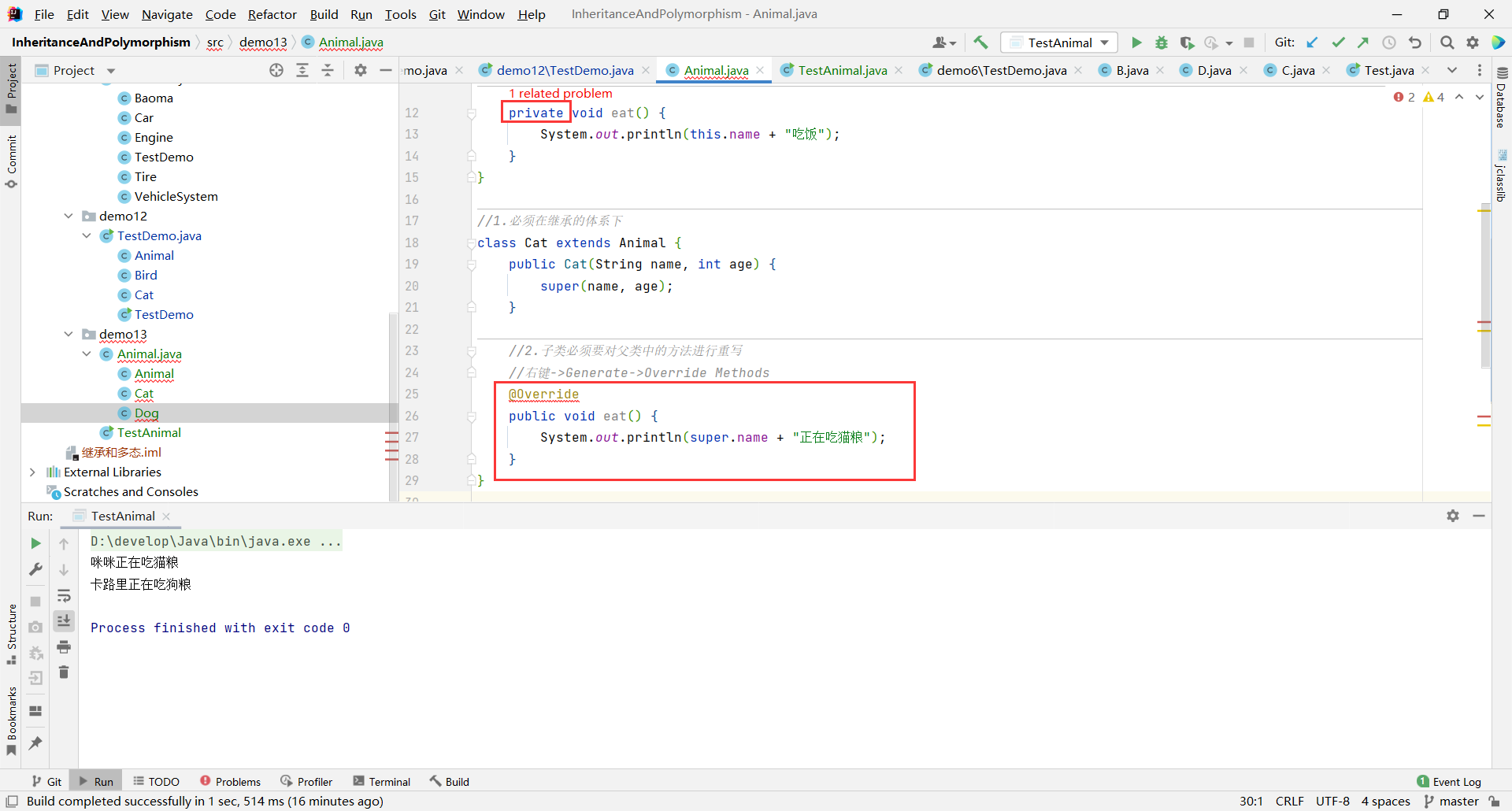Viewport: 1512px width, 811px height.
Task: Close the Animal.java editor tab
Action: [x=760, y=70]
